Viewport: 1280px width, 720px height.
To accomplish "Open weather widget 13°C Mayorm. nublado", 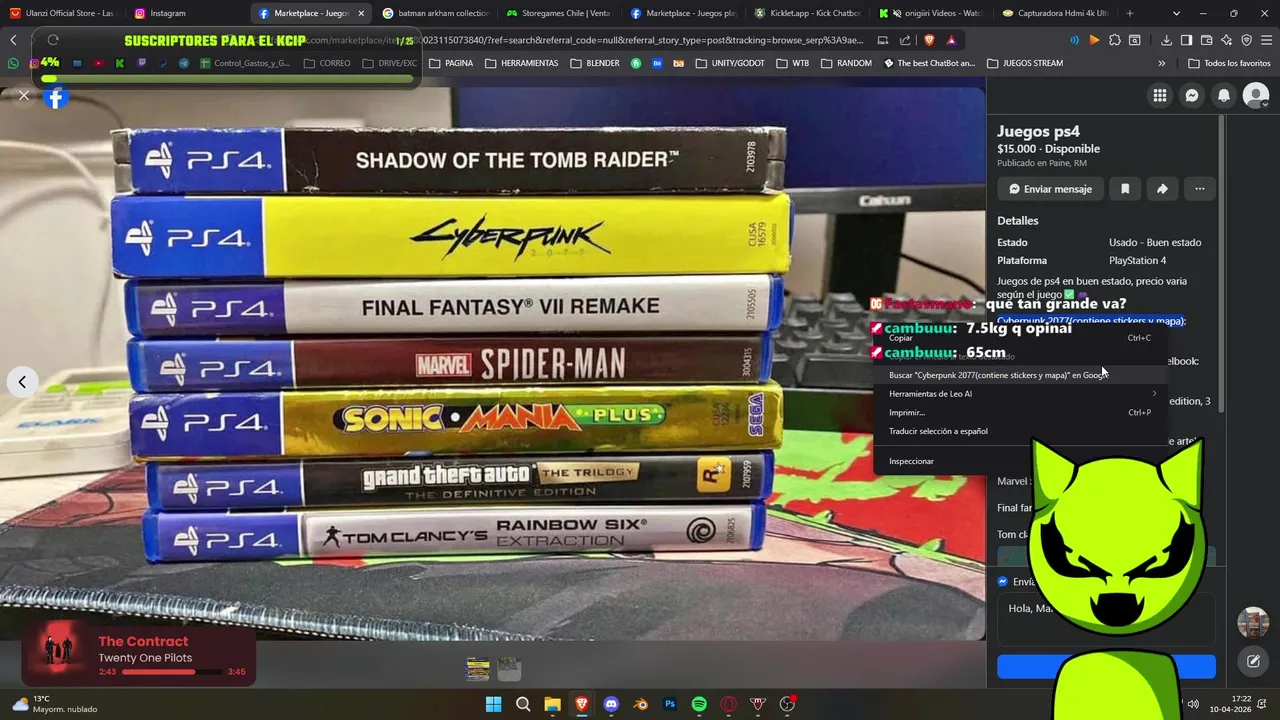I will [x=55, y=704].
